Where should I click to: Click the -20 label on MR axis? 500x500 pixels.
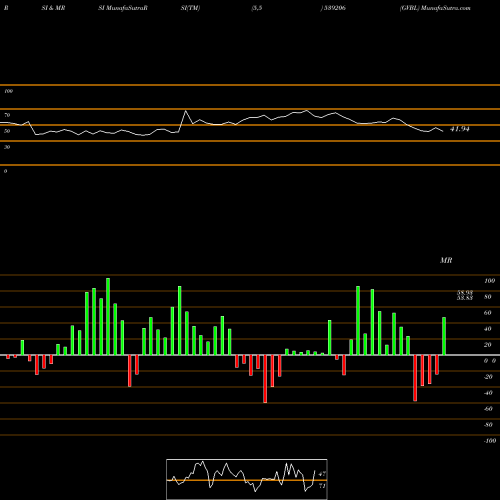click(x=488, y=377)
